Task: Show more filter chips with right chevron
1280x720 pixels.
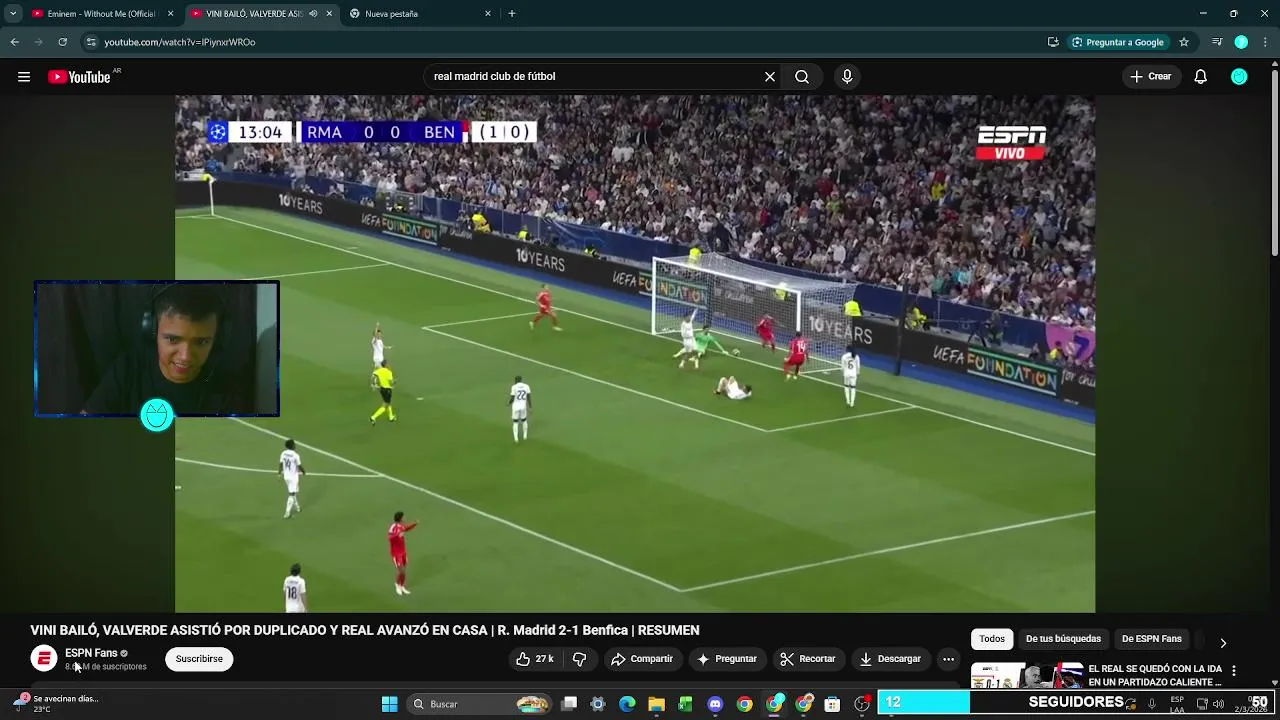Action: [x=1223, y=642]
